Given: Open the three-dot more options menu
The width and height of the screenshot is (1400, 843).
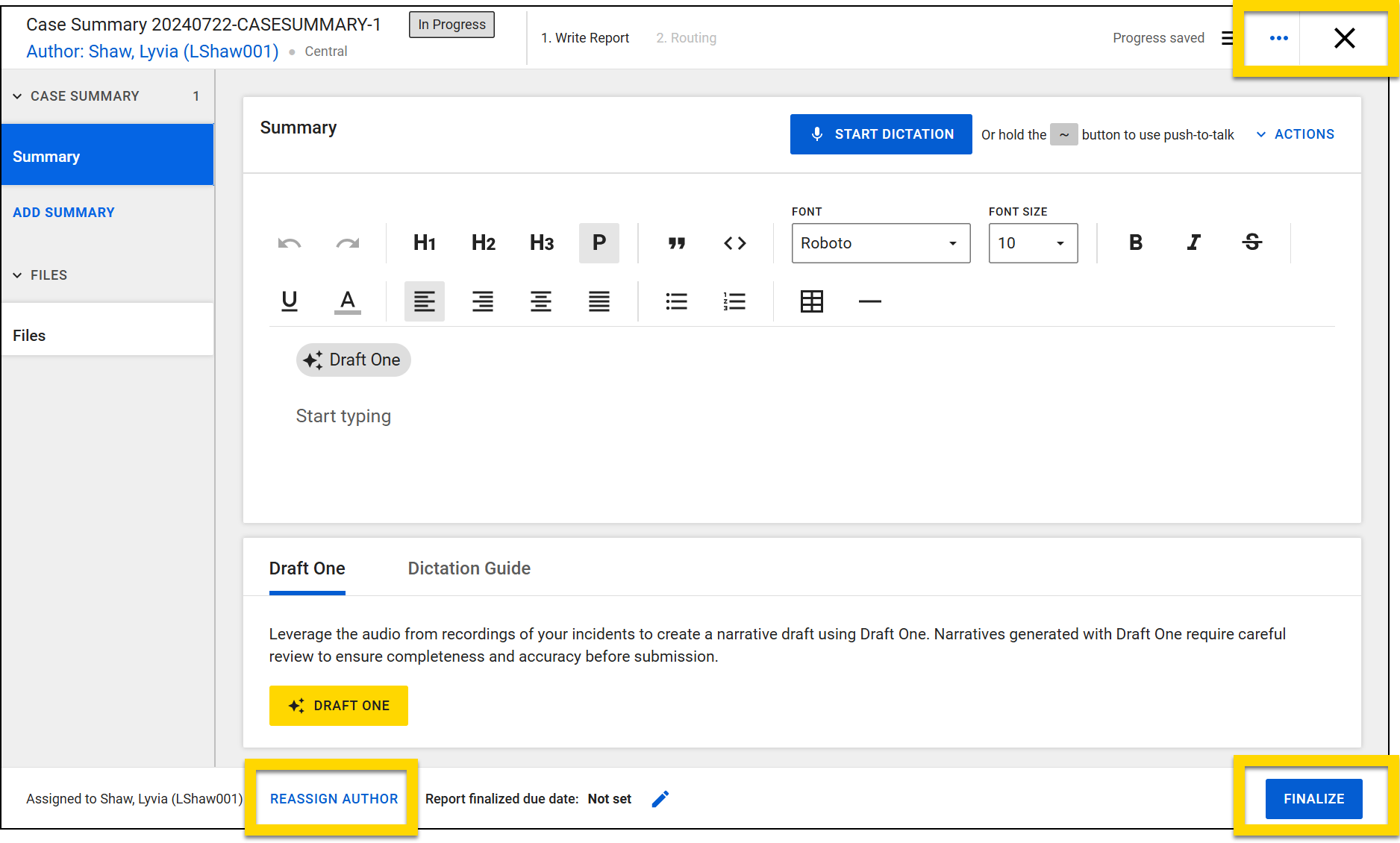Looking at the screenshot, I should tap(1278, 38).
